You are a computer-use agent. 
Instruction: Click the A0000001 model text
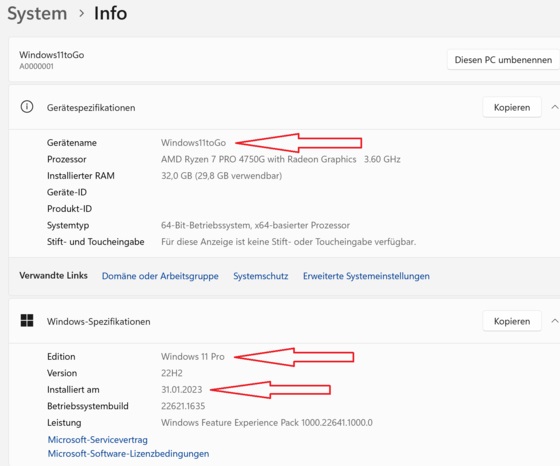point(36,66)
